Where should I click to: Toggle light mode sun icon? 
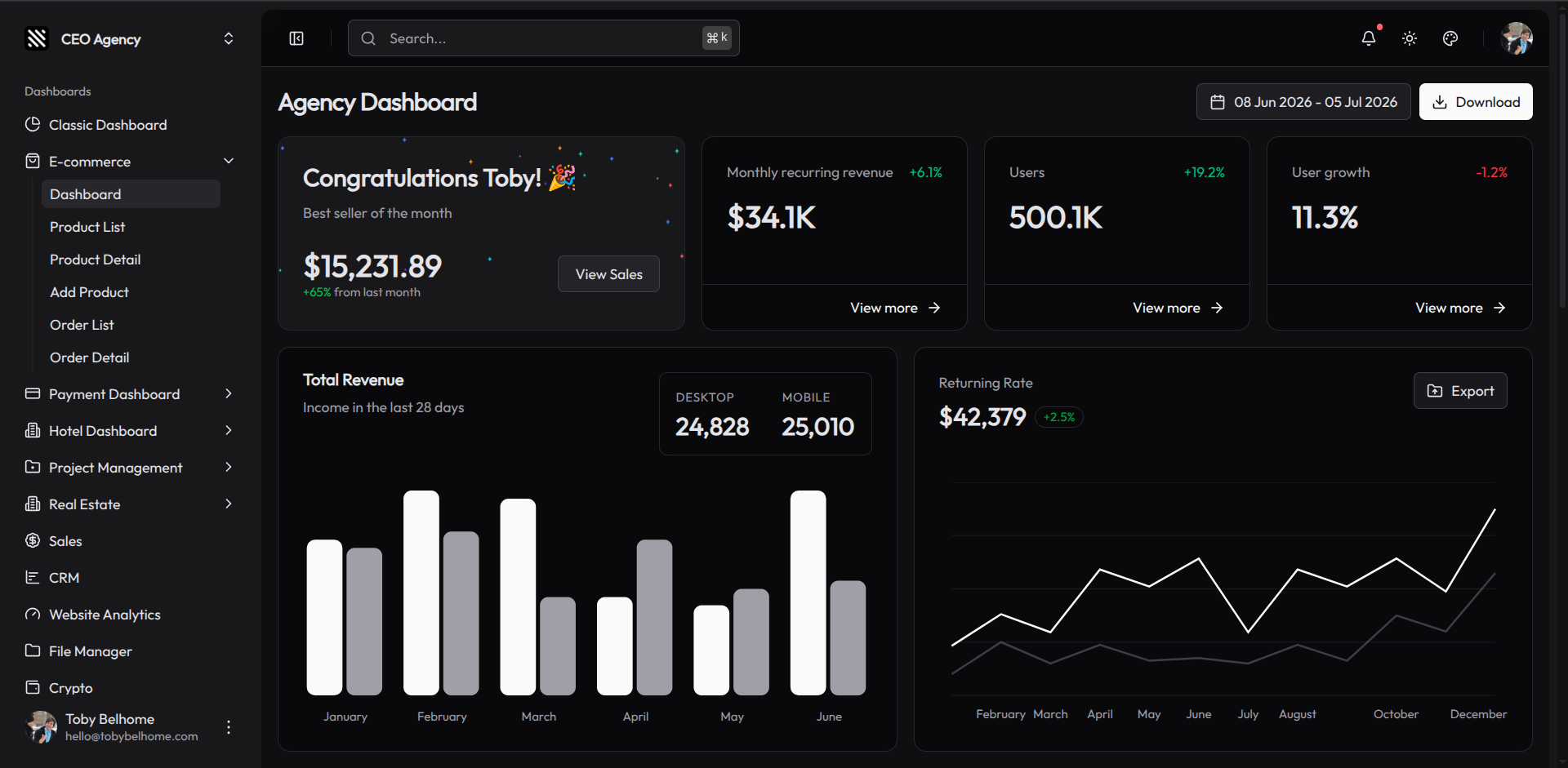pos(1410,38)
